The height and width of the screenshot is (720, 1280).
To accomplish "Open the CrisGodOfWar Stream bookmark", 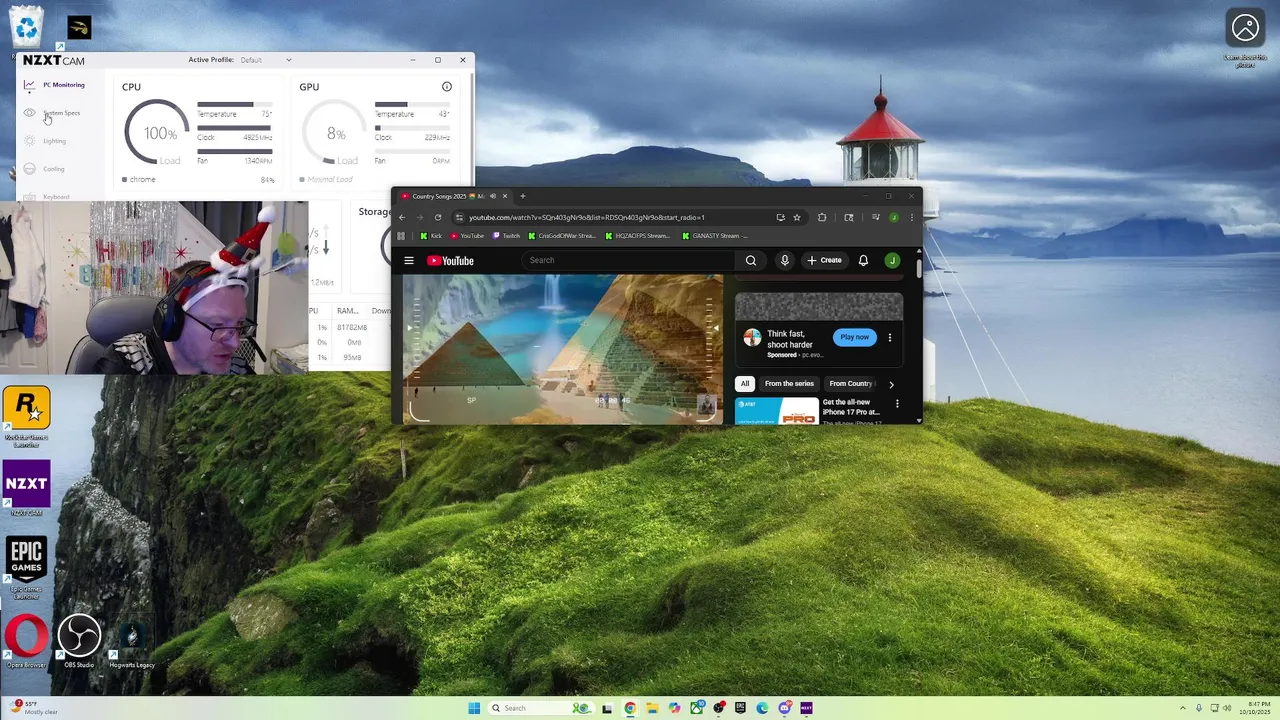I will point(562,236).
